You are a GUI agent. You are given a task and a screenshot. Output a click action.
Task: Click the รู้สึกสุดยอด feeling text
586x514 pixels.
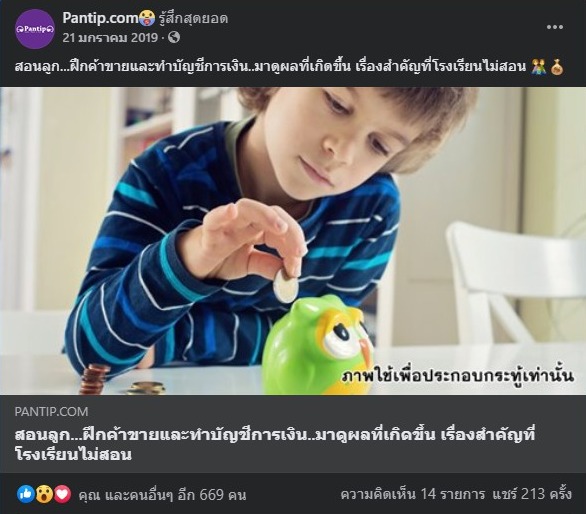[x=193, y=18]
